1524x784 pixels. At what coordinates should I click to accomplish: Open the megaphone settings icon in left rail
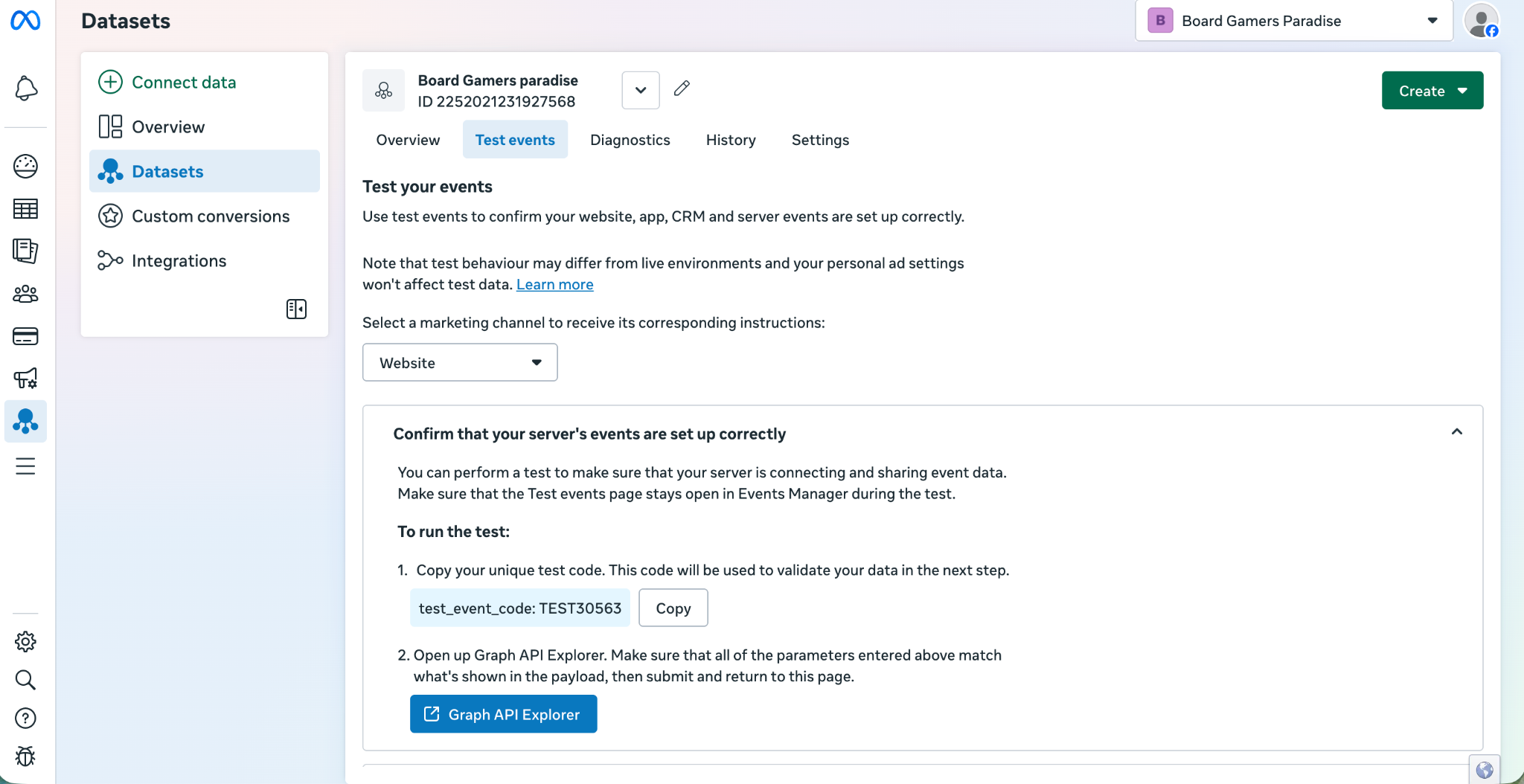coord(25,379)
